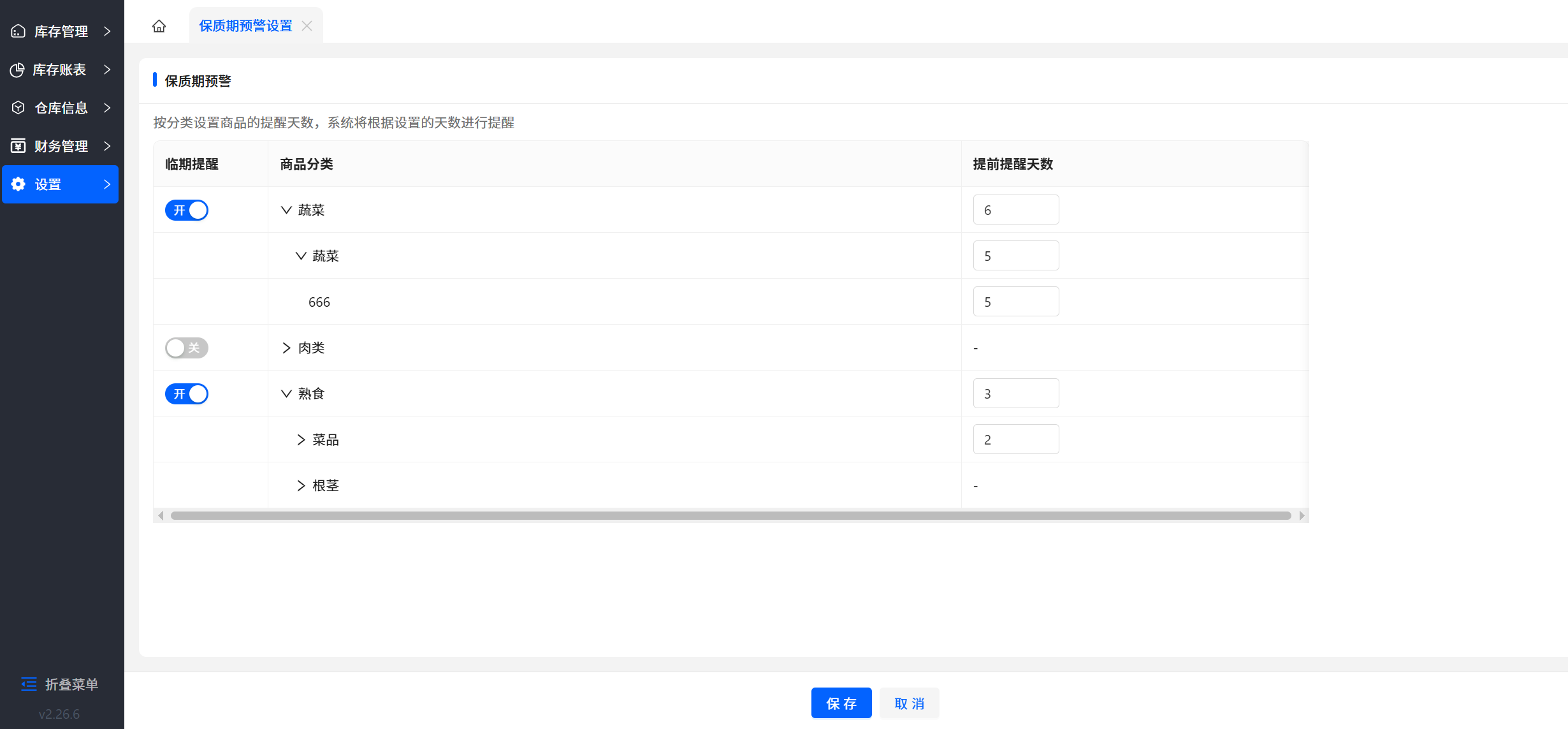This screenshot has height=729, width=1568.
Task: Expand the 根茎 subcategory
Action: click(x=301, y=485)
